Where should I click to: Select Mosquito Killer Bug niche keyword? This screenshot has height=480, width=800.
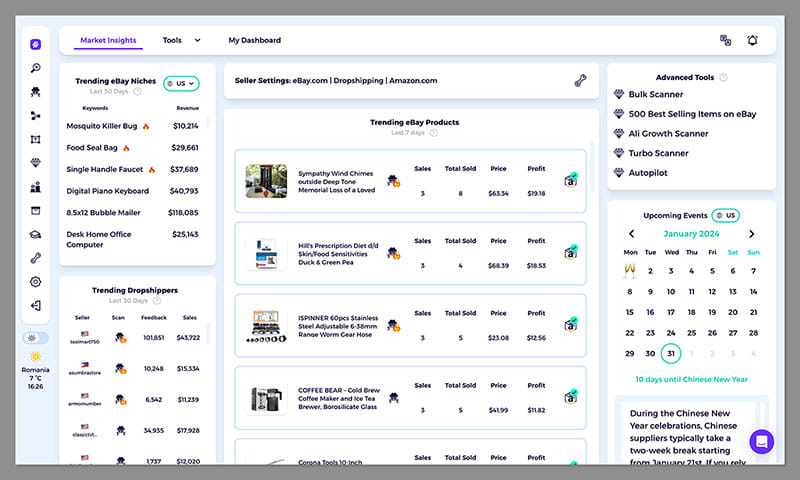102,126
